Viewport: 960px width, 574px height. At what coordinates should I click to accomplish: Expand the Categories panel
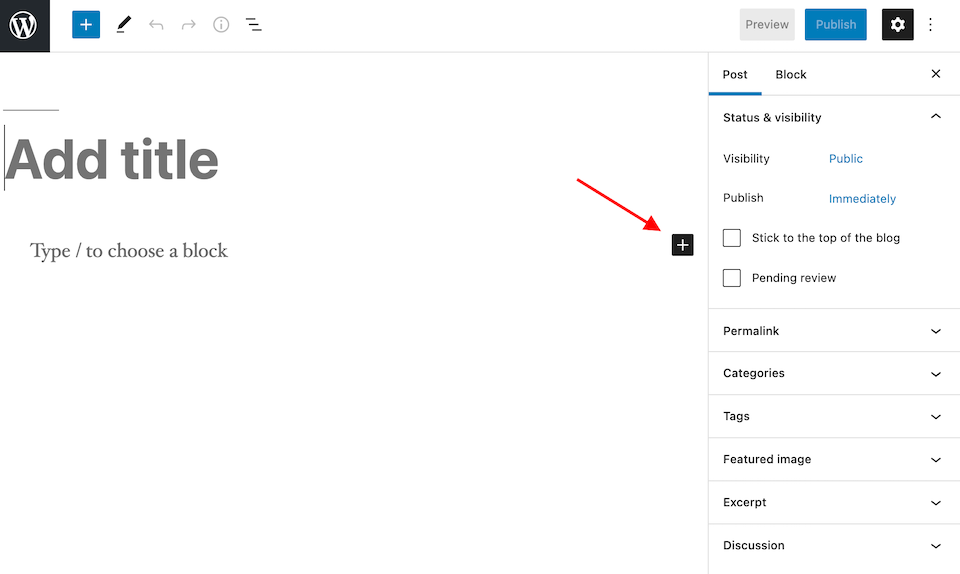pyautogui.click(x=935, y=374)
